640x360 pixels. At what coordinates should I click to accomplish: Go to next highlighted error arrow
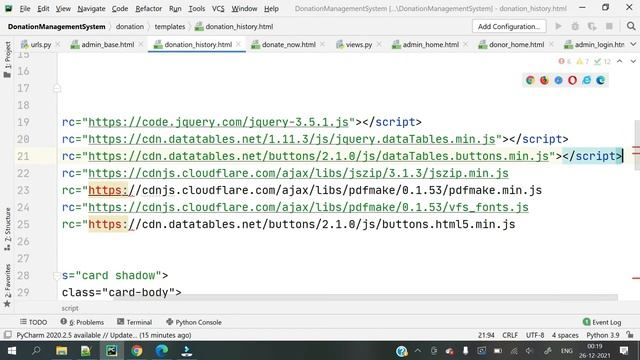coord(633,61)
